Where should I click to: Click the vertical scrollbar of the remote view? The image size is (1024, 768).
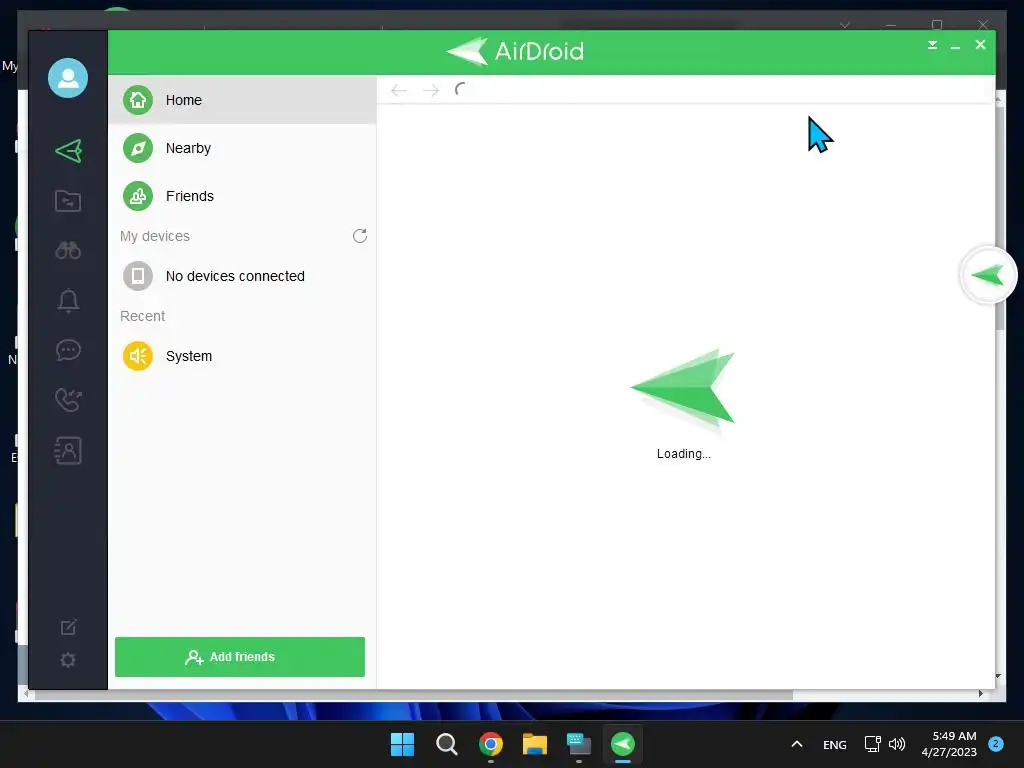pos(1000,216)
